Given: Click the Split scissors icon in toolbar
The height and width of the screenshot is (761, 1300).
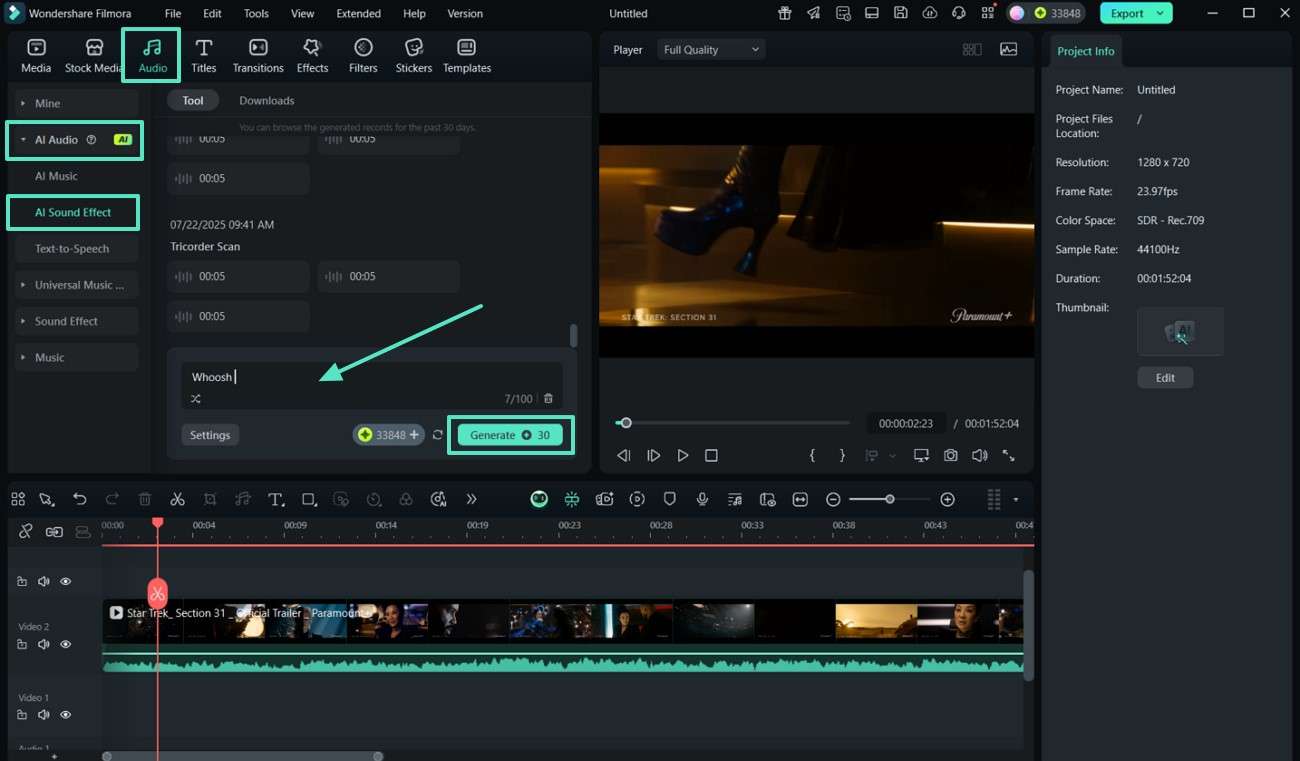Looking at the screenshot, I should [x=177, y=499].
